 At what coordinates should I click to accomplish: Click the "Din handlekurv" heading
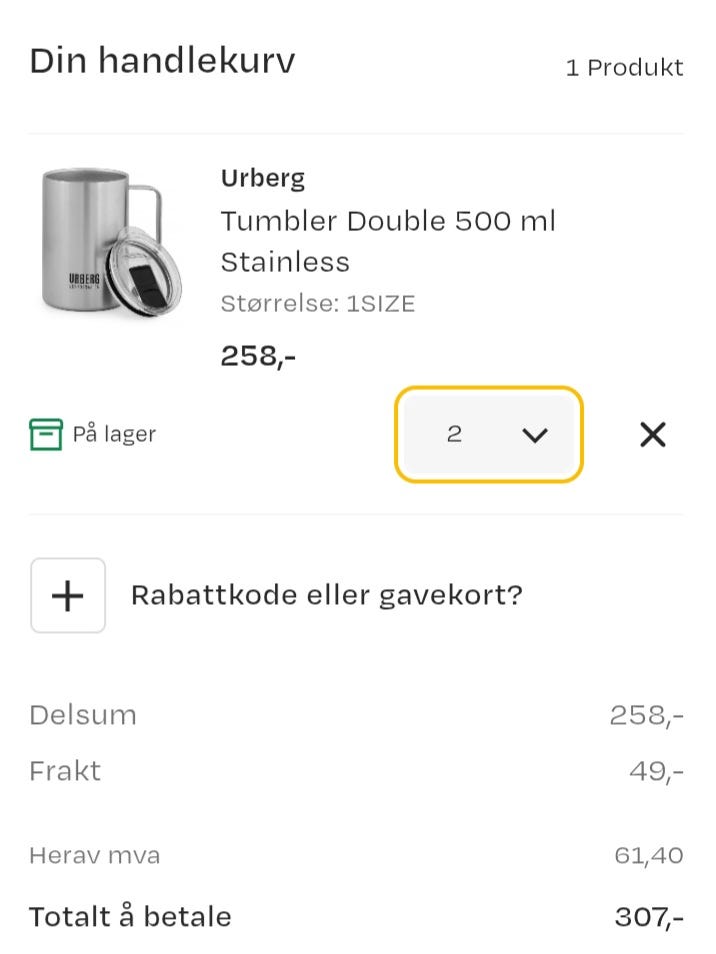[x=162, y=61]
